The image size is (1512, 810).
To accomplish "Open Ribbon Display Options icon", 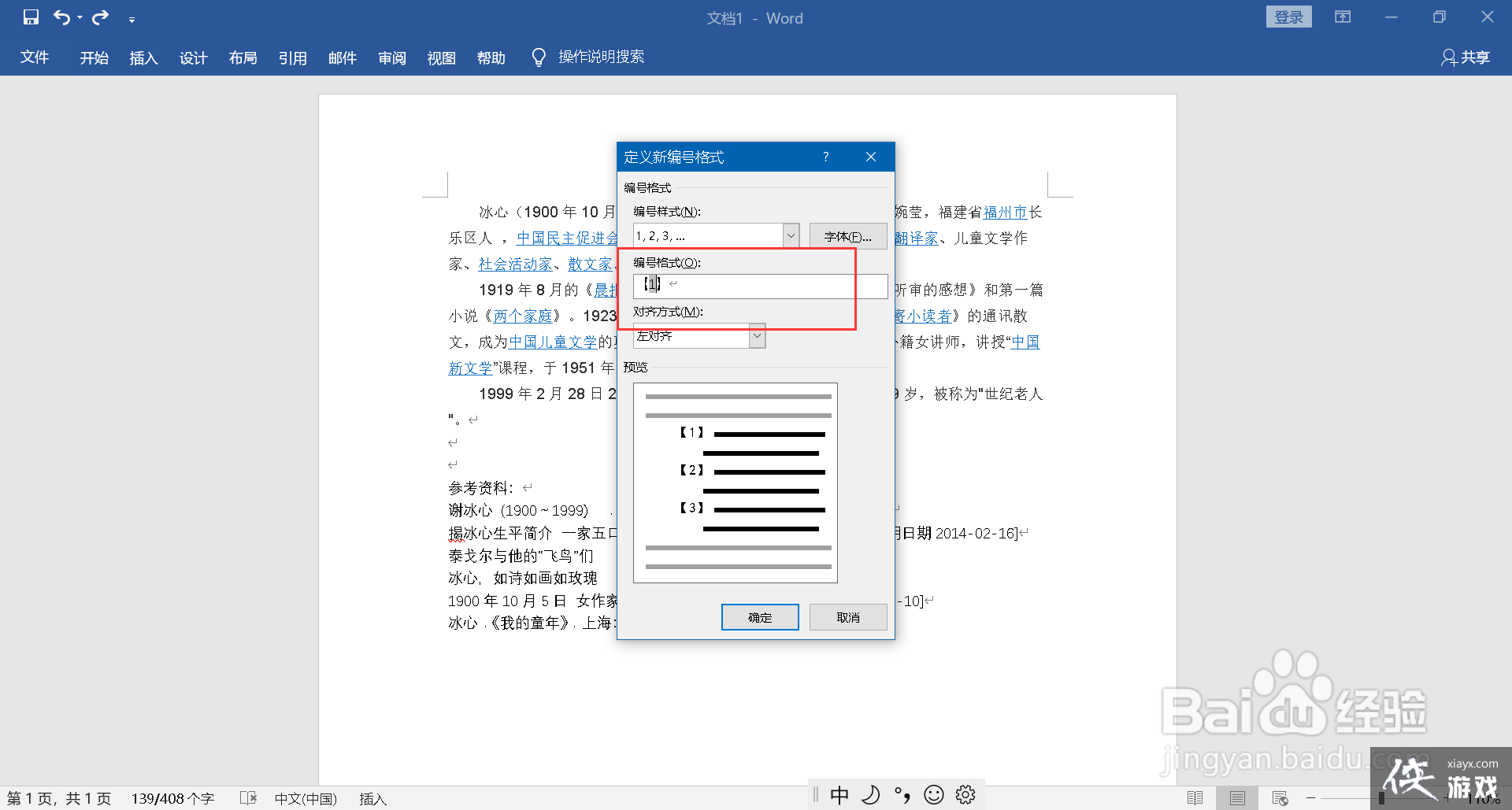I will point(1343,17).
